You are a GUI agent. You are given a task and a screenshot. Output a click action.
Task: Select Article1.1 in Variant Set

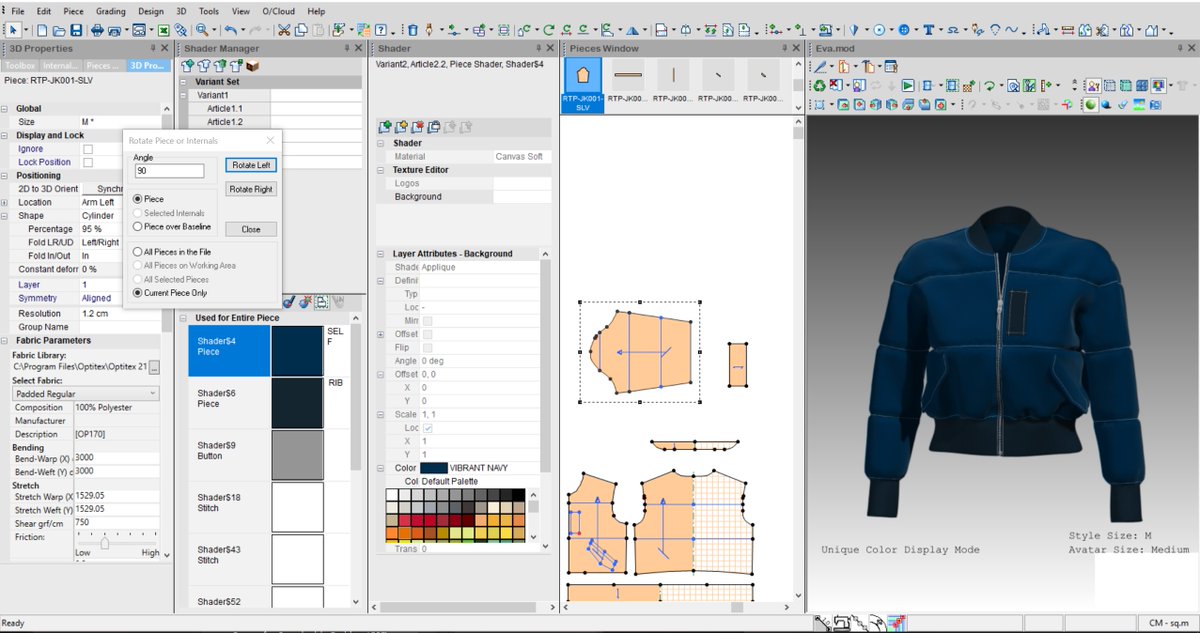[224, 108]
